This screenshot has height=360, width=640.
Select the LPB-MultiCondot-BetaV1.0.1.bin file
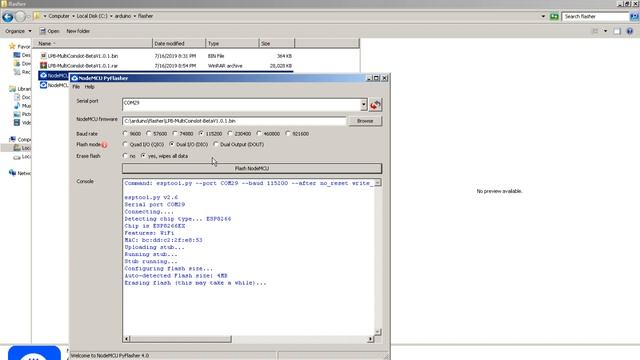(x=83, y=56)
